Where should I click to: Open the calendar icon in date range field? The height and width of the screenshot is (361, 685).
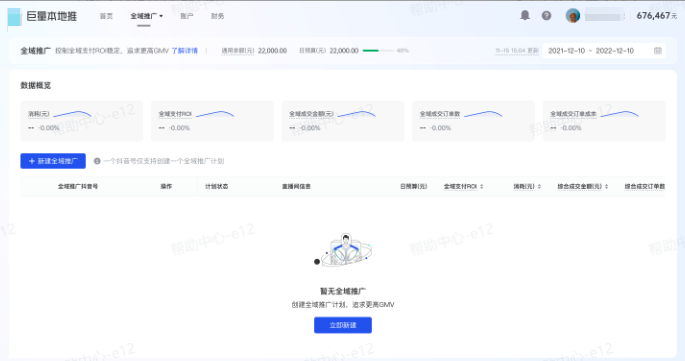point(657,51)
